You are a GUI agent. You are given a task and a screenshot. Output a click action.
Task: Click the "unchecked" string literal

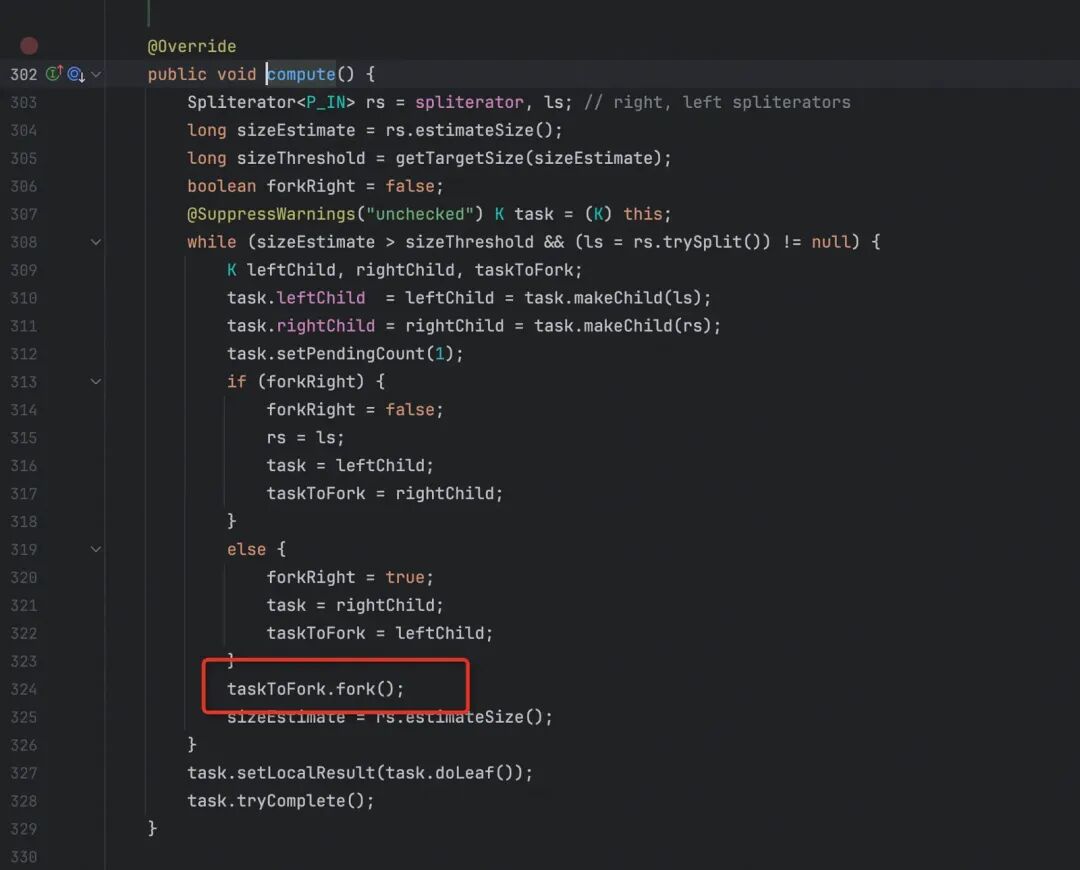coord(419,214)
